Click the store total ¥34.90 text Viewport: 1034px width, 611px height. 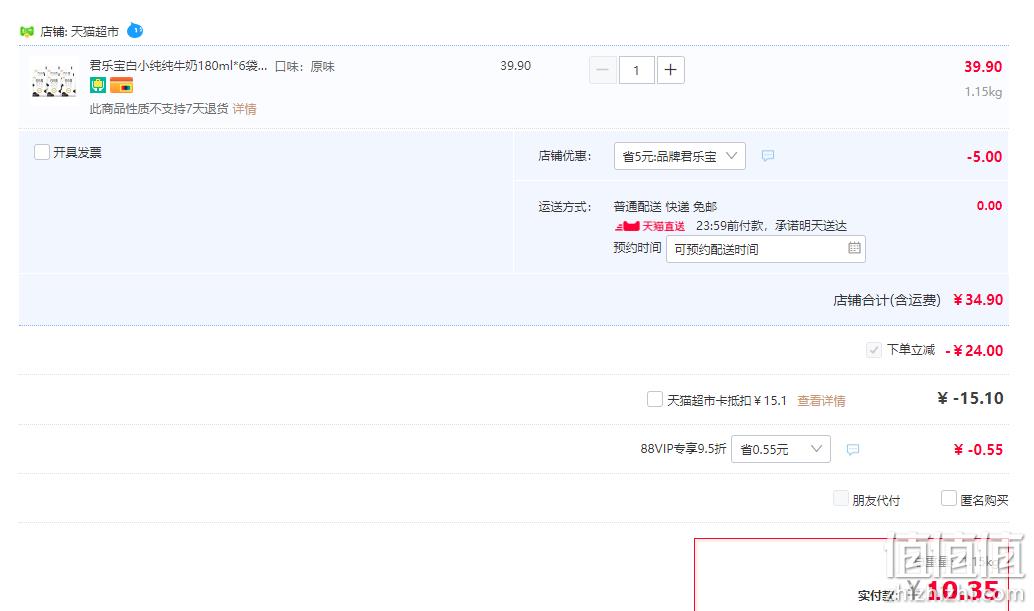(x=978, y=300)
